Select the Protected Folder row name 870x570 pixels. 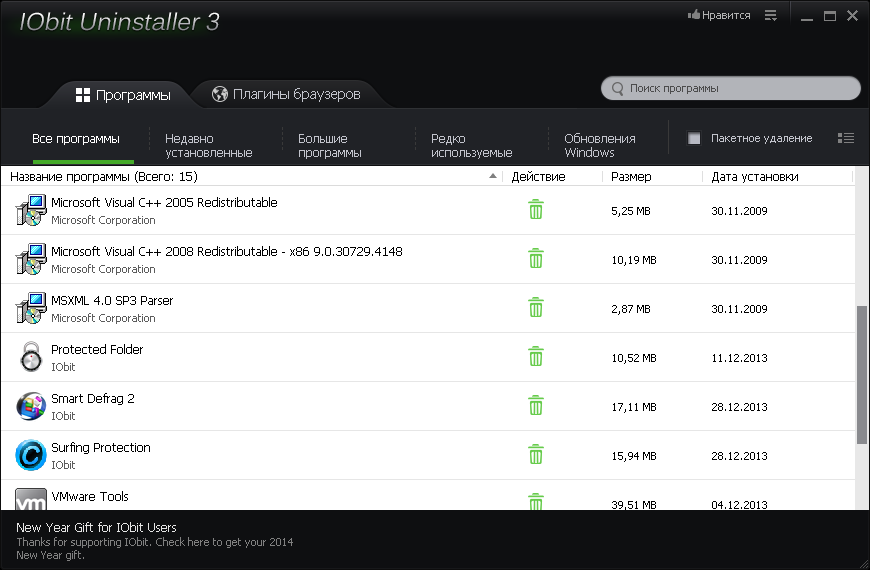97,349
